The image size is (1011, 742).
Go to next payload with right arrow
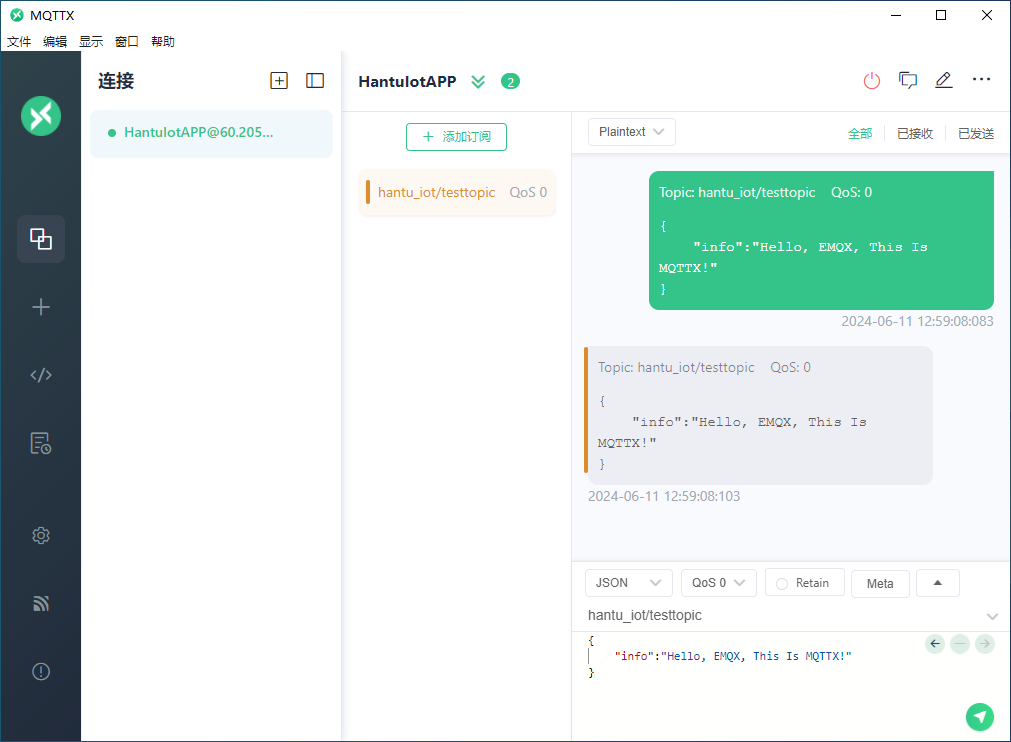pyautogui.click(x=985, y=643)
